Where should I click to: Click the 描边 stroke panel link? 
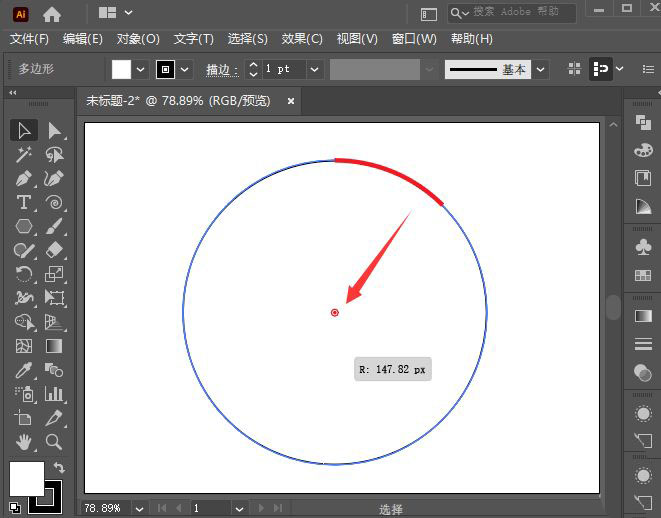pyautogui.click(x=222, y=70)
